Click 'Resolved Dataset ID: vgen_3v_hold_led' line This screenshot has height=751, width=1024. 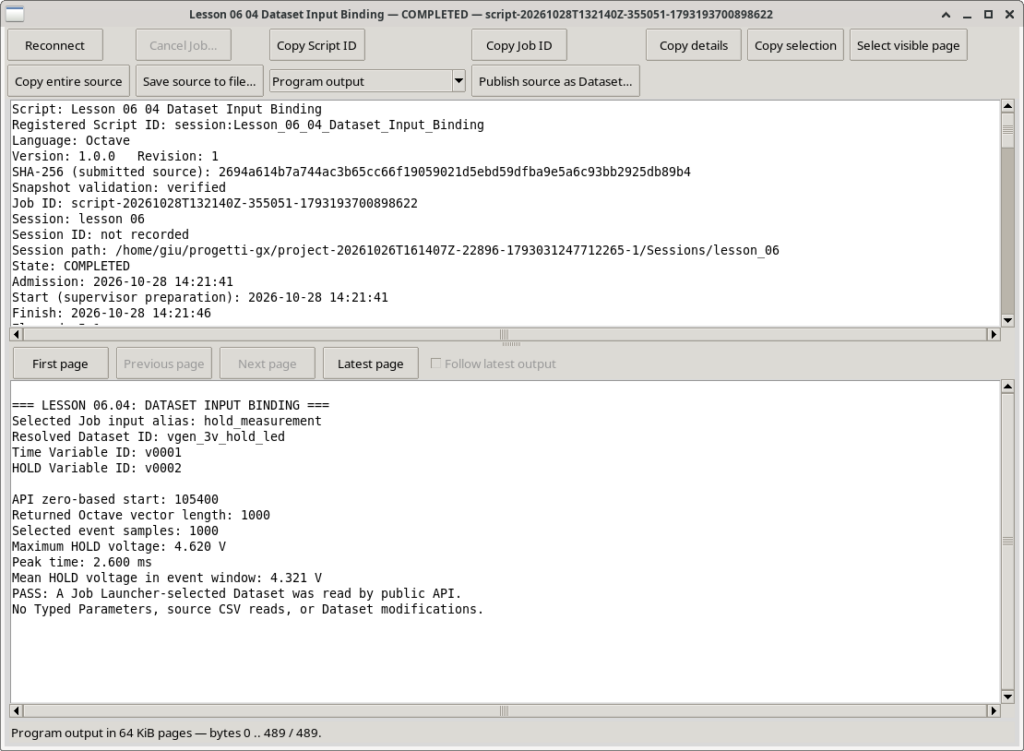[148, 436]
